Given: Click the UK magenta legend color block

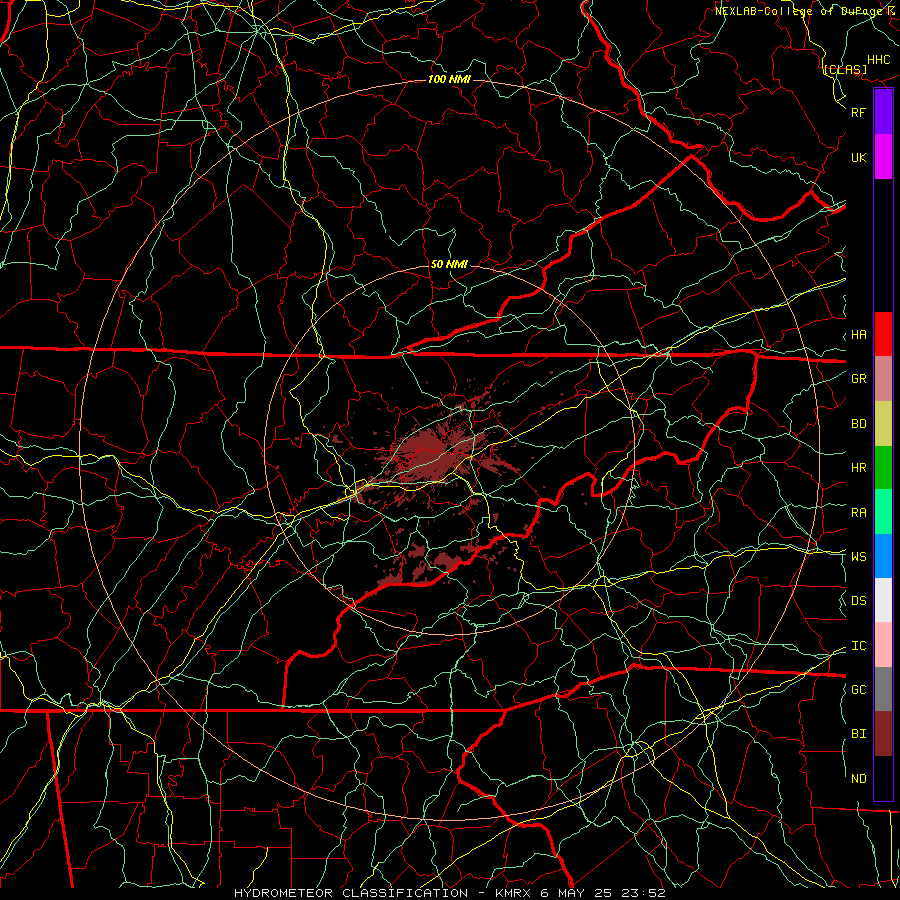Looking at the screenshot, I should [883, 157].
